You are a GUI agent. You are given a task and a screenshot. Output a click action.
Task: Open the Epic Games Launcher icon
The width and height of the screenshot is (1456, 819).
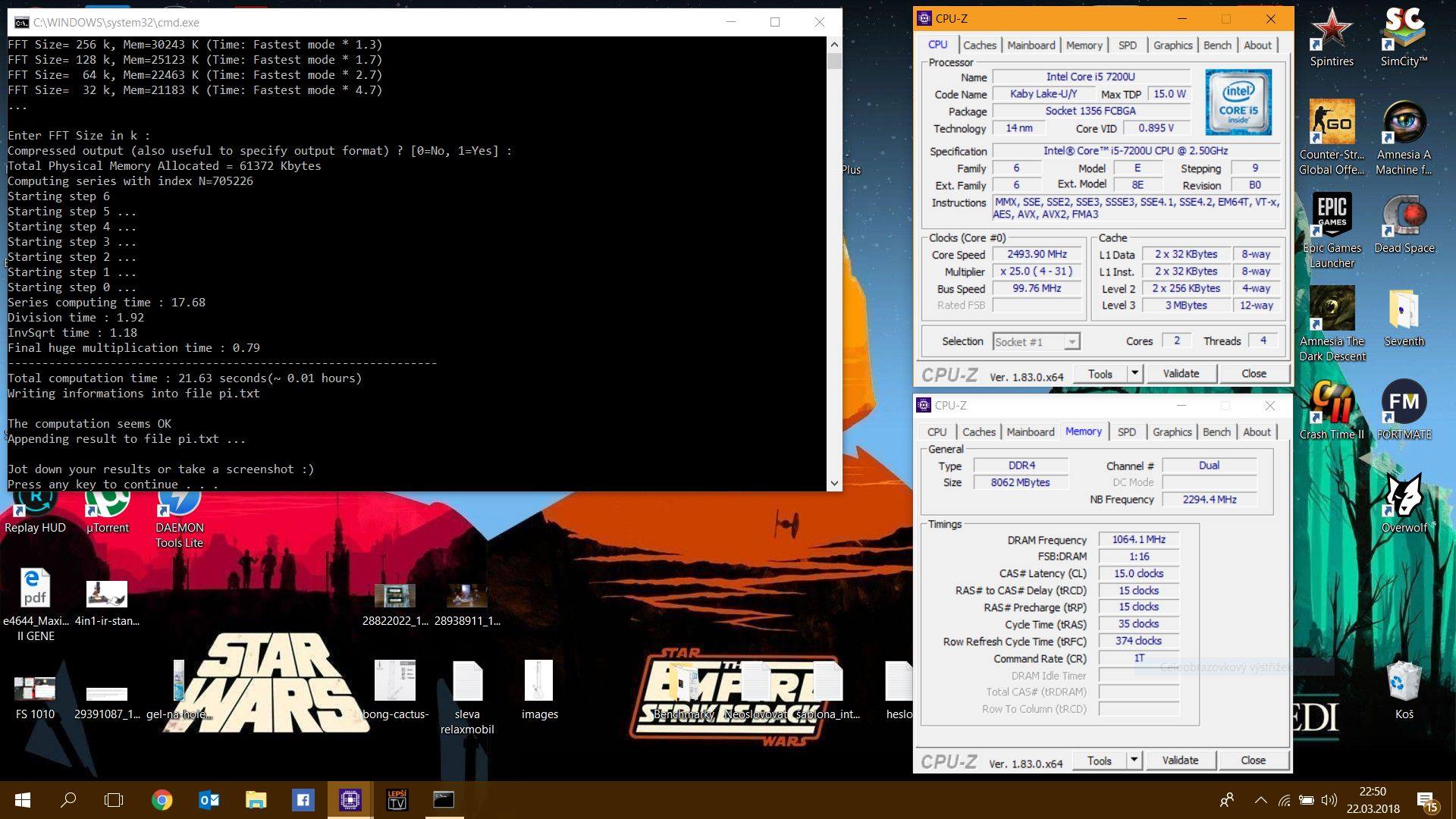tap(1332, 231)
